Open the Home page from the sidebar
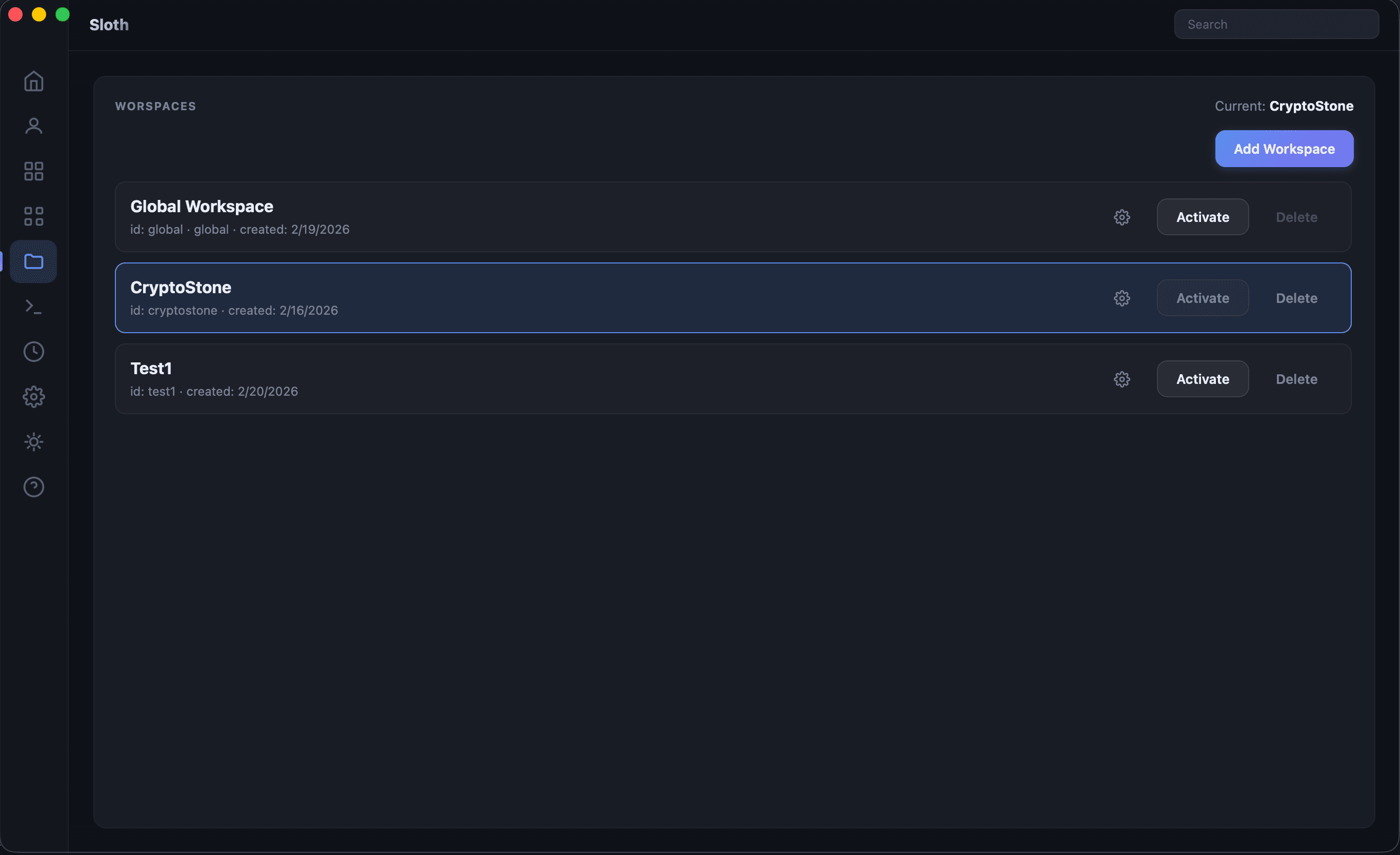Viewport: 1400px width, 855px height. (33, 80)
